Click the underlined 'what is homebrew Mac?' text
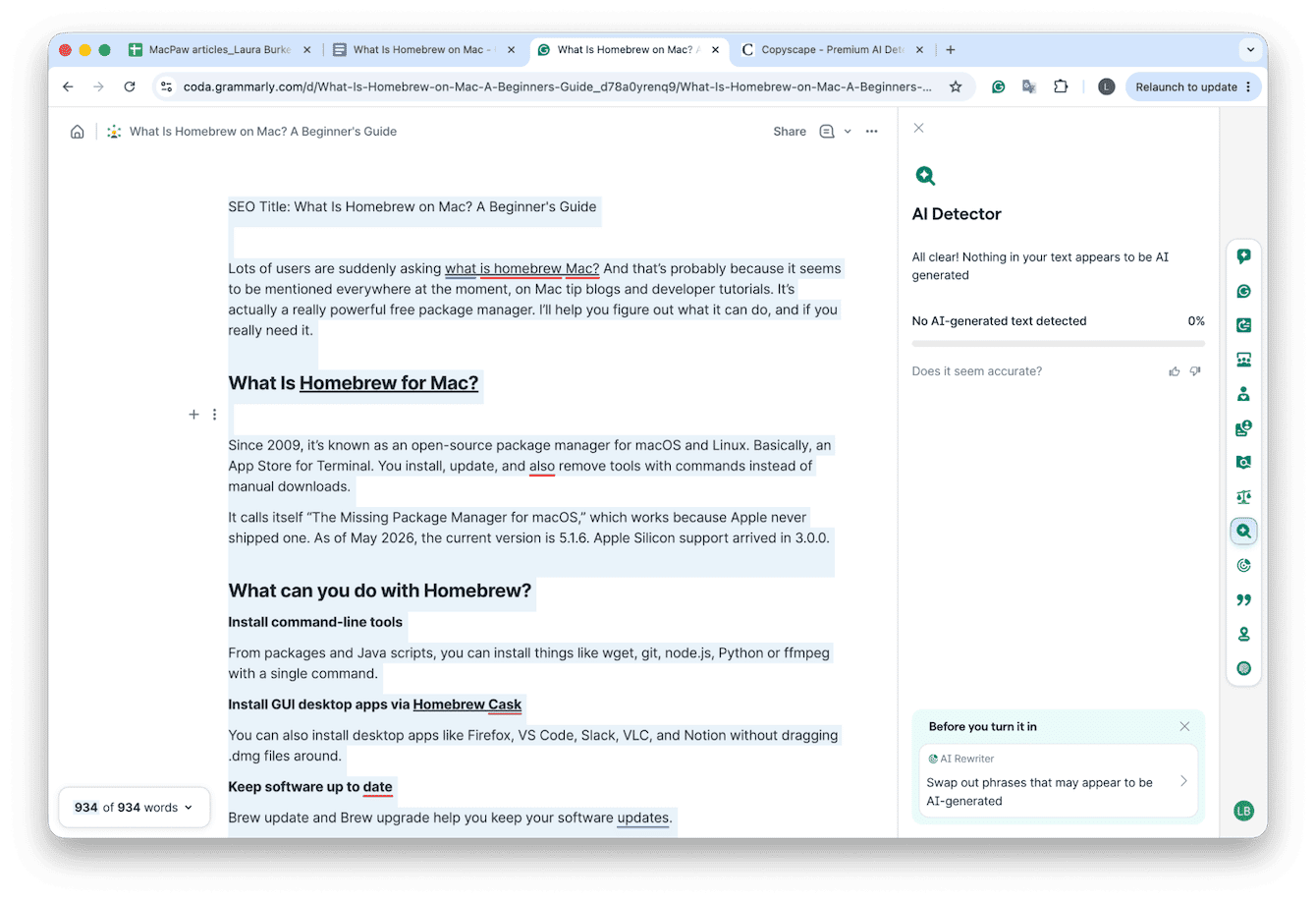 (521, 268)
